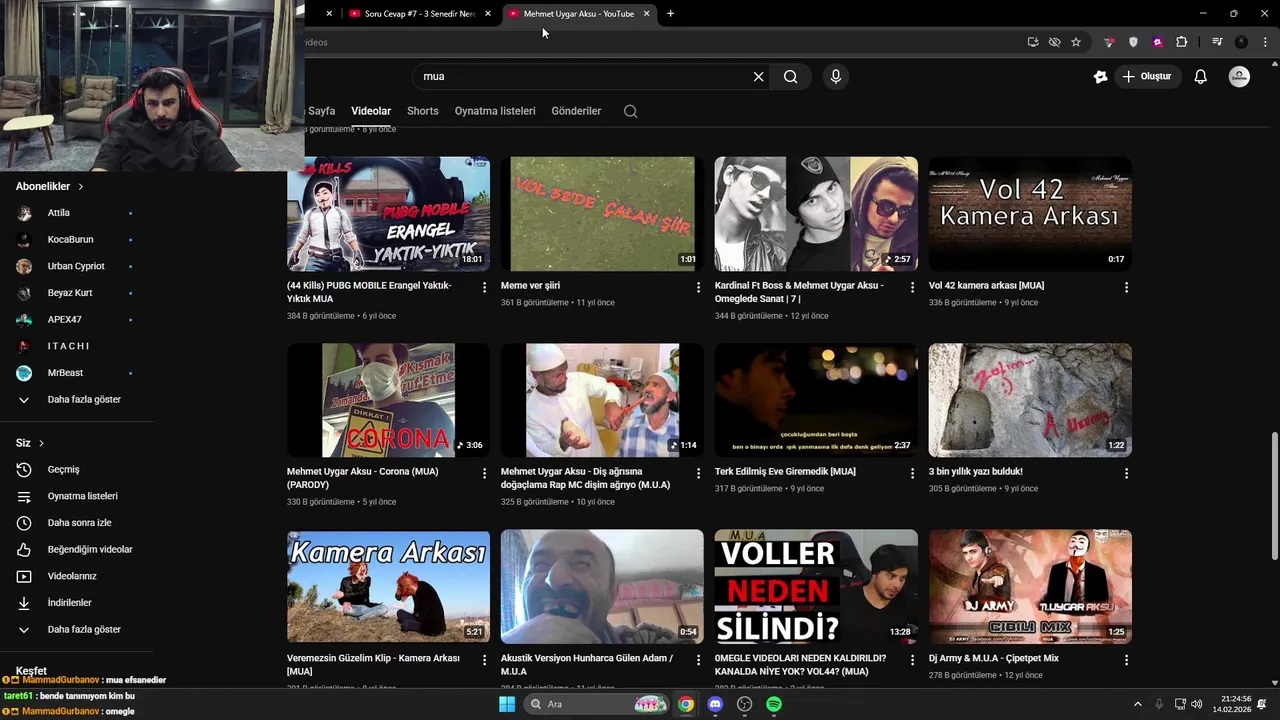Switch to Soru Cevap #7 browser tab
This screenshot has width=1280, height=720.
(420, 14)
